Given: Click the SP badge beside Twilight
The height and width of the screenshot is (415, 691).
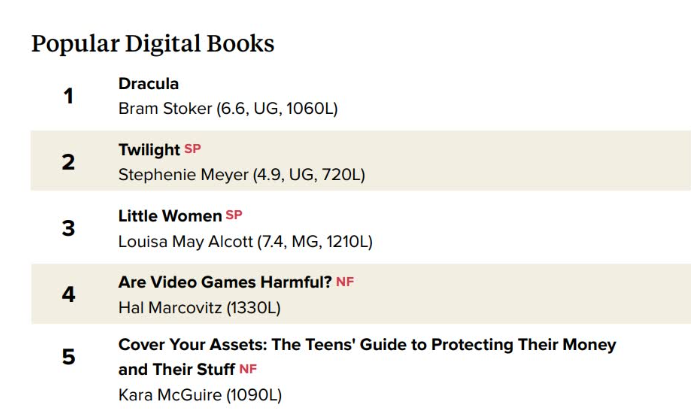Looking at the screenshot, I should [193, 149].
